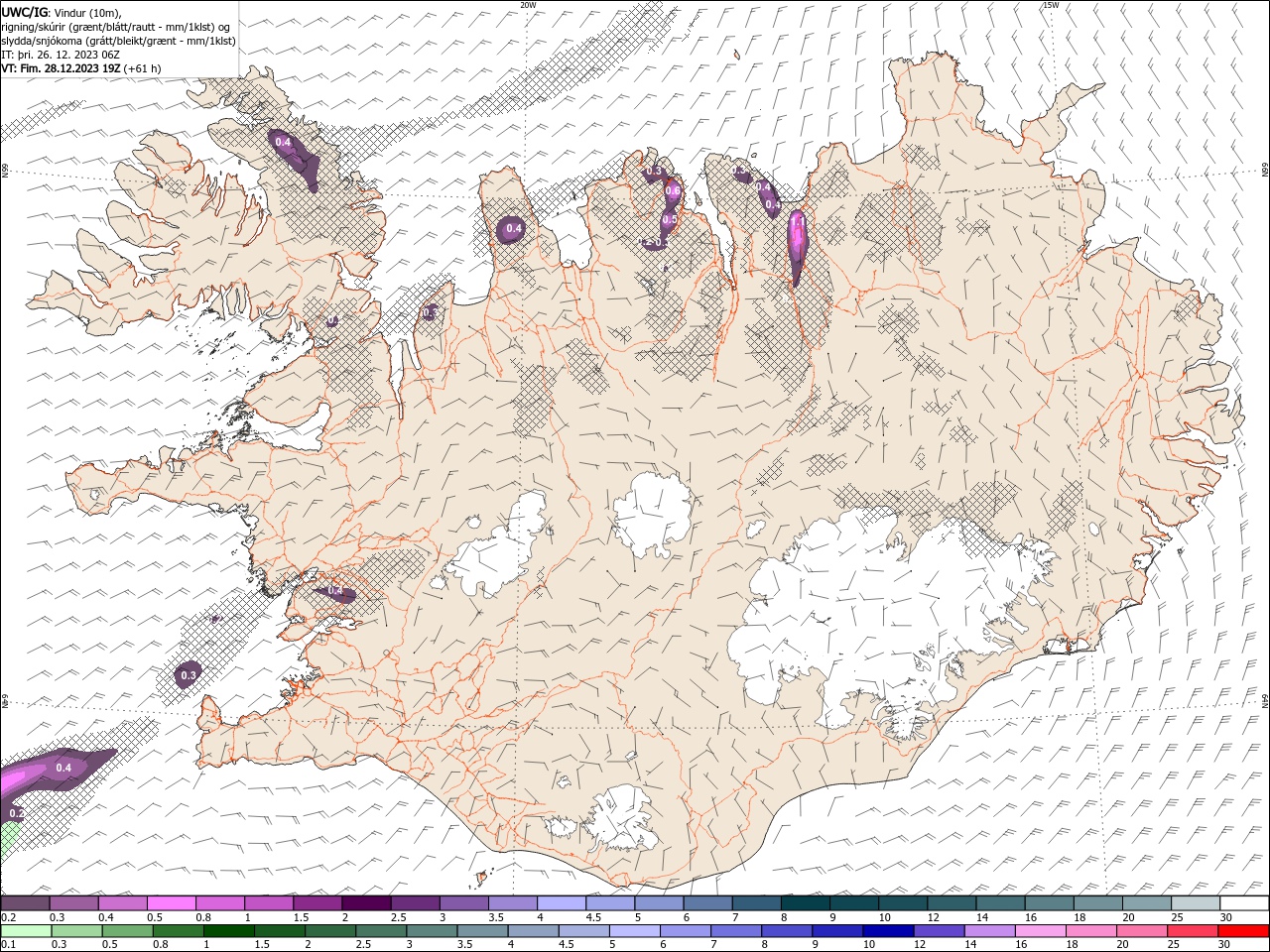Select the rain legend swatch labeled 0.5
The height and width of the screenshot is (952, 1270).
(x=127, y=931)
